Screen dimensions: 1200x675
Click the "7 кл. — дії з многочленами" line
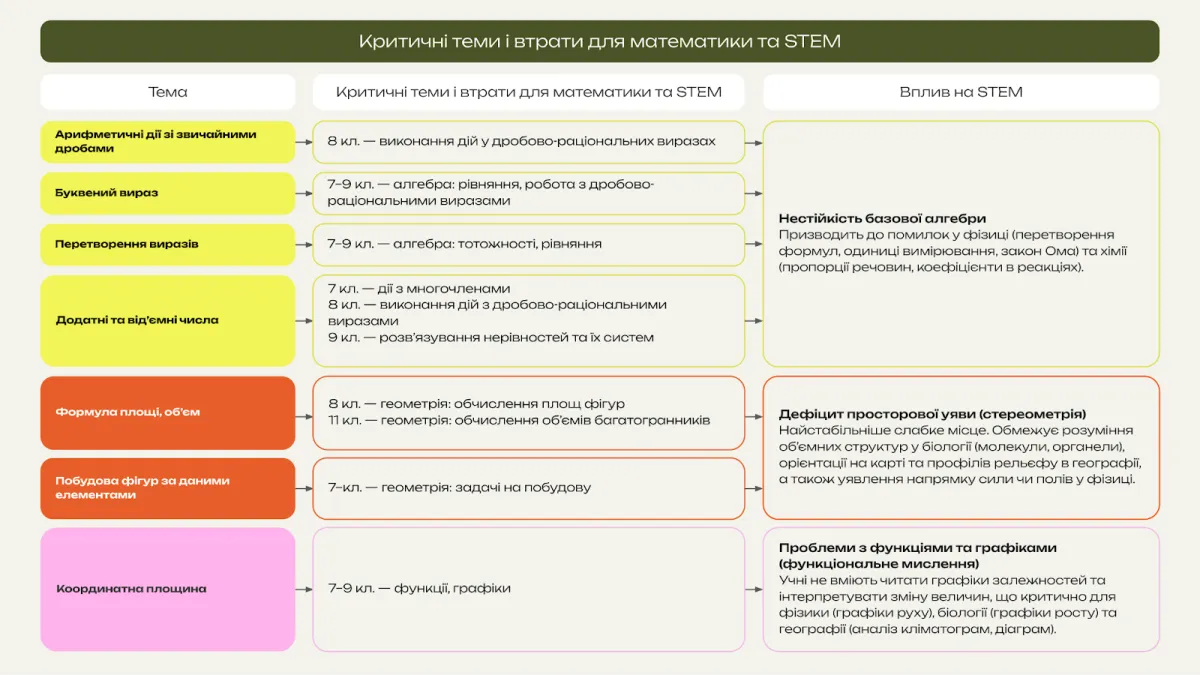click(x=419, y=289)
